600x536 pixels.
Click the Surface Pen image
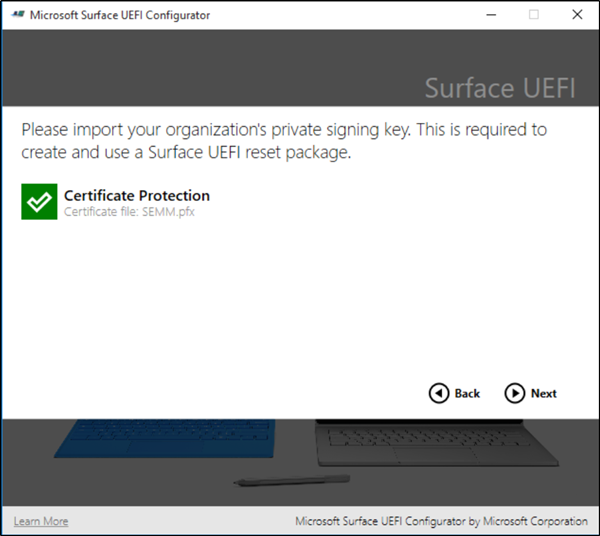point(291,482)
